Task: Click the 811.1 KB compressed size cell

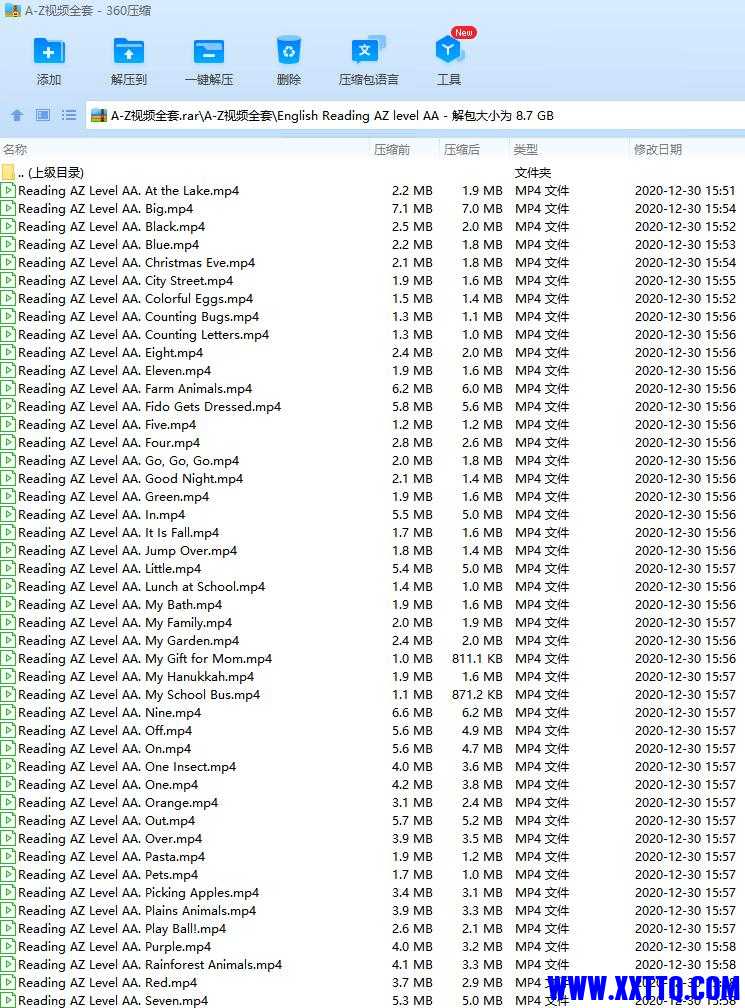Action: pyautogui.click(x=477, y=658)
